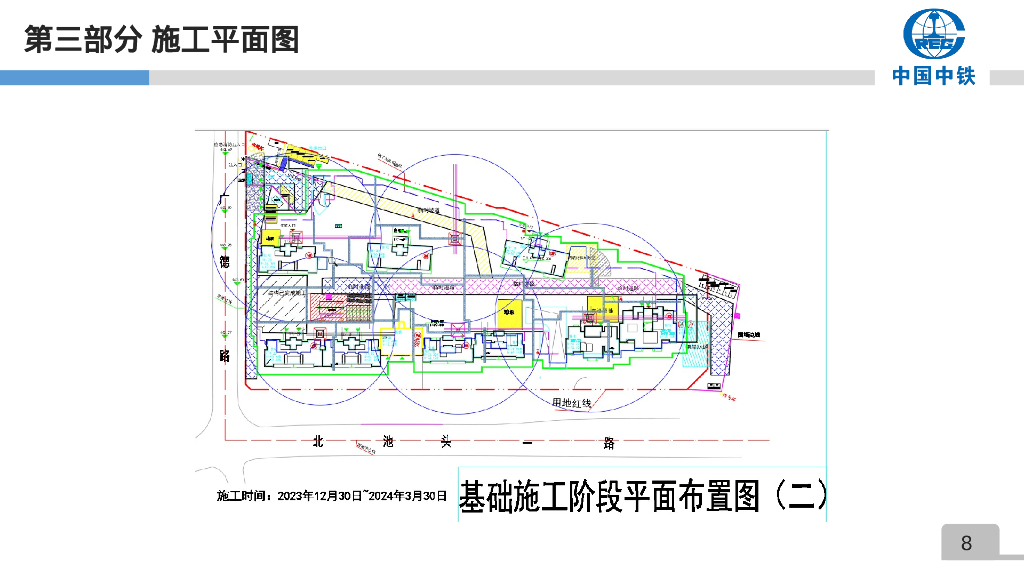
Task: Click the page number 8 box
Action: click(x=966, y=543)
